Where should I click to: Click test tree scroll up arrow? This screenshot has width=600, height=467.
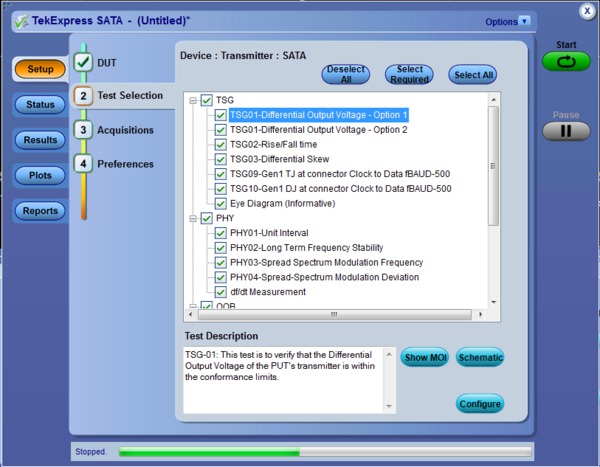point(494,100)
